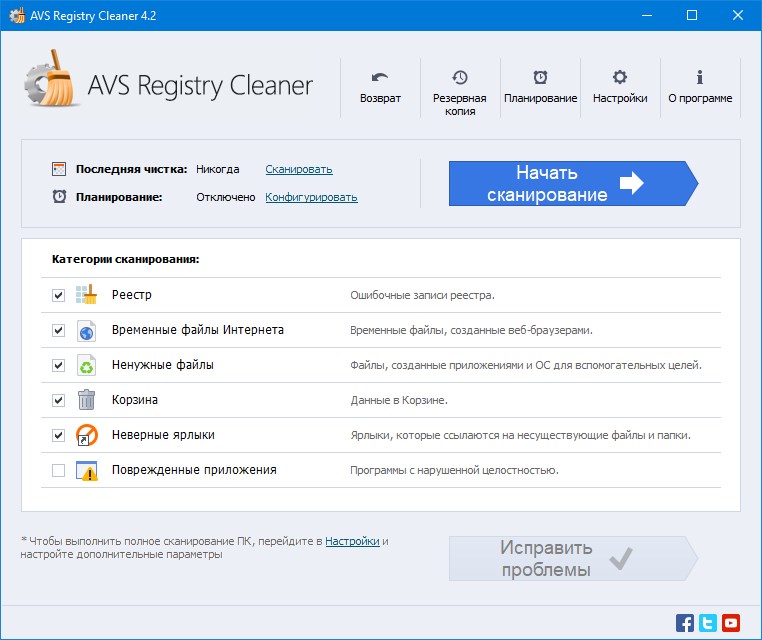Uncheck the Неверные ярлыки checkbox
This screenshot has height=640, width=762.
coord(58,435)
